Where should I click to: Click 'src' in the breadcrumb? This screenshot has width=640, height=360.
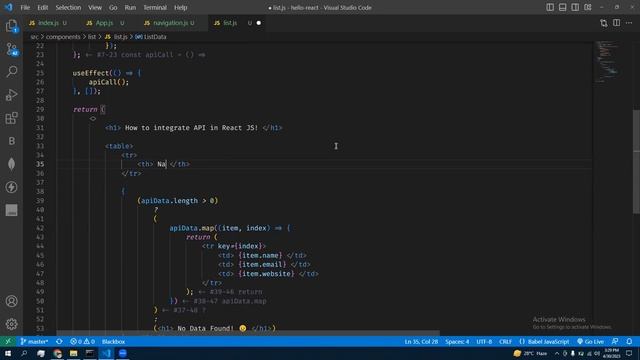34,37
